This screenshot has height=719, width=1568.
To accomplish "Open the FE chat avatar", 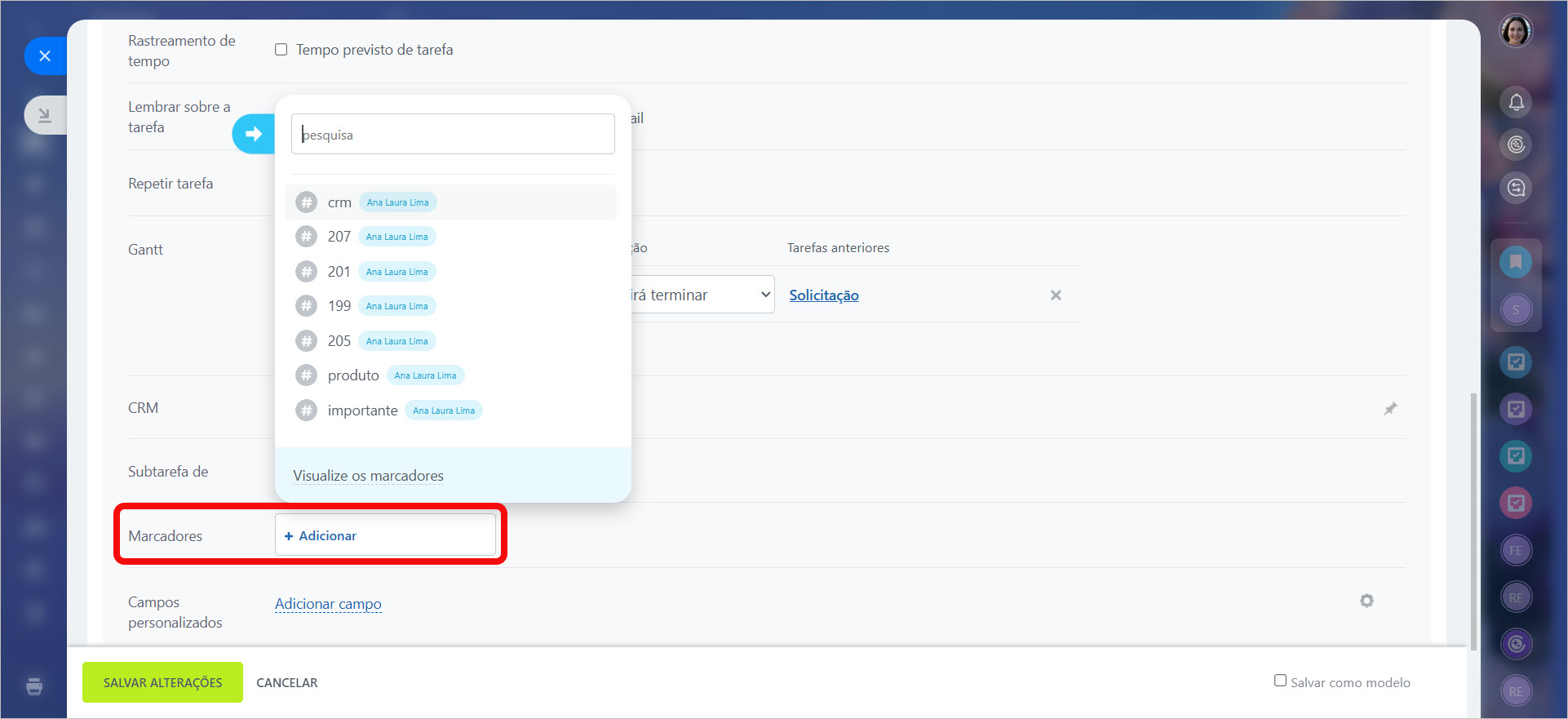I will (1516, 550).
